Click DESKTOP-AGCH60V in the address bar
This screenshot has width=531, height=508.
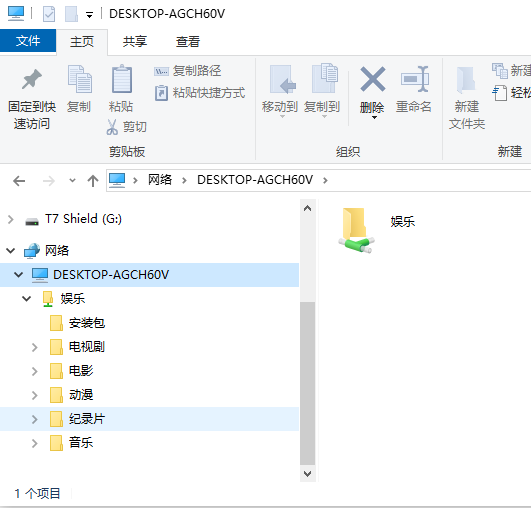click(x=255, y=180)
